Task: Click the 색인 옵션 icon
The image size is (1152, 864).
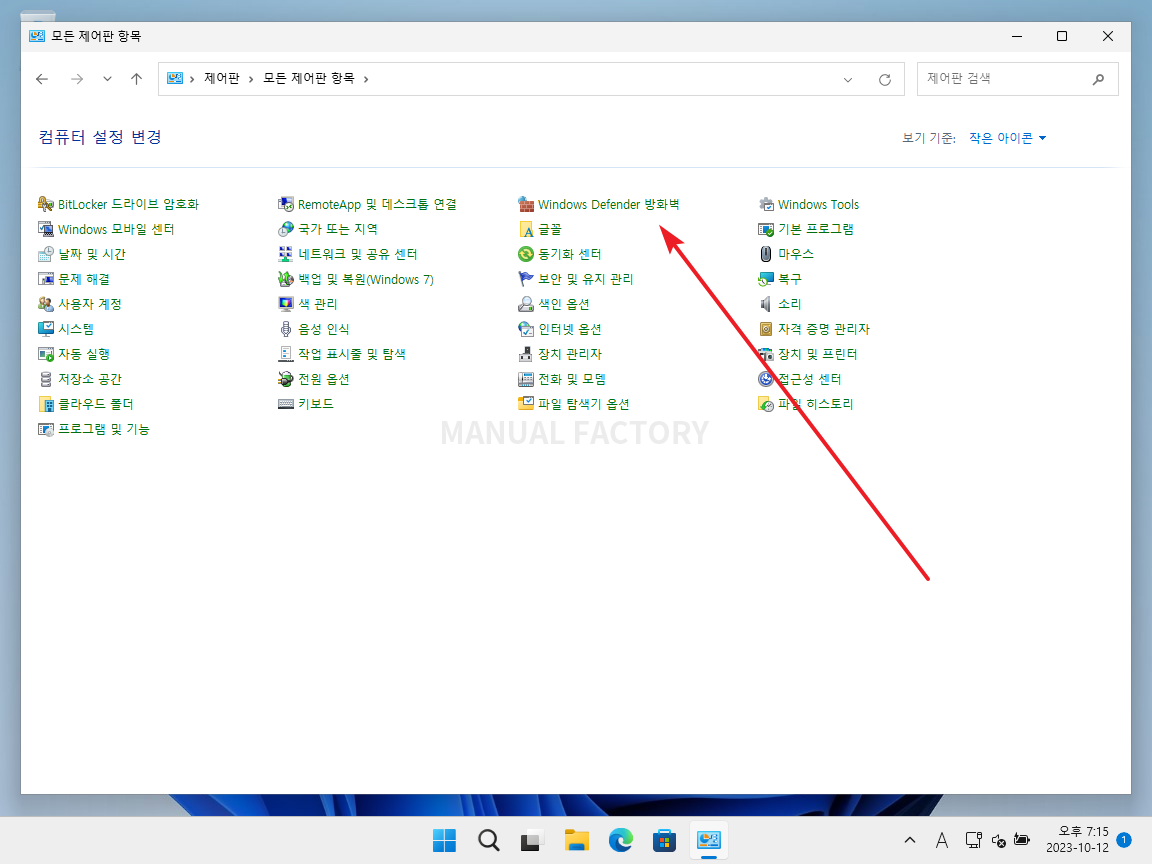Action: [x=526, y=304]
